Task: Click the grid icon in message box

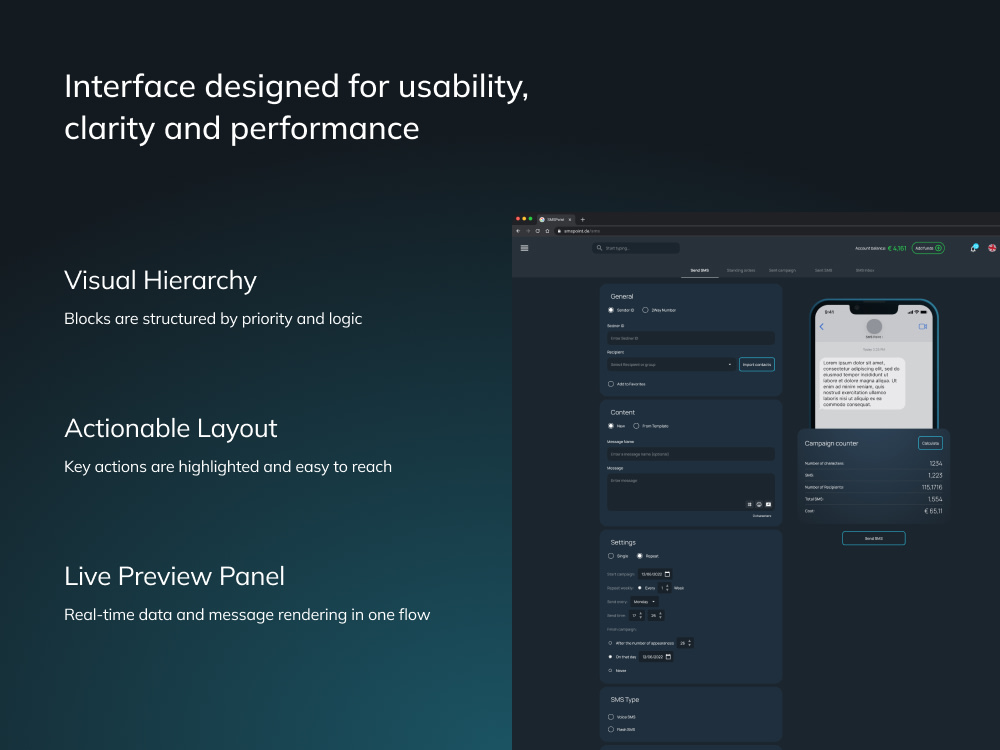Action: point(749,504)
